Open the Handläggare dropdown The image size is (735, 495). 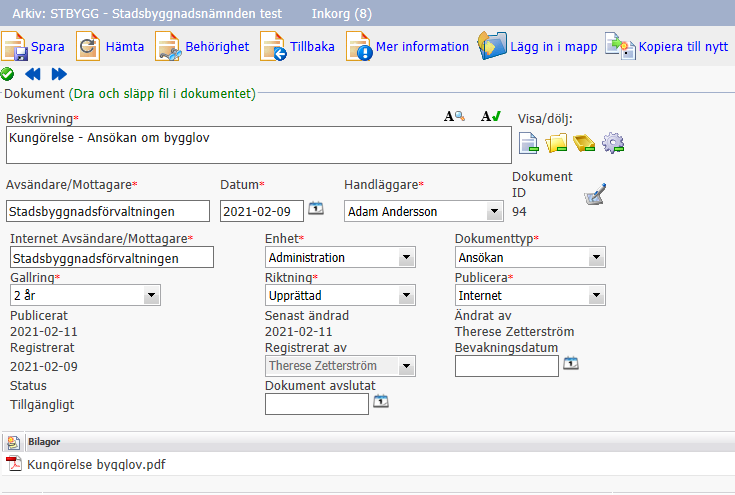click(x=494, y=211)
